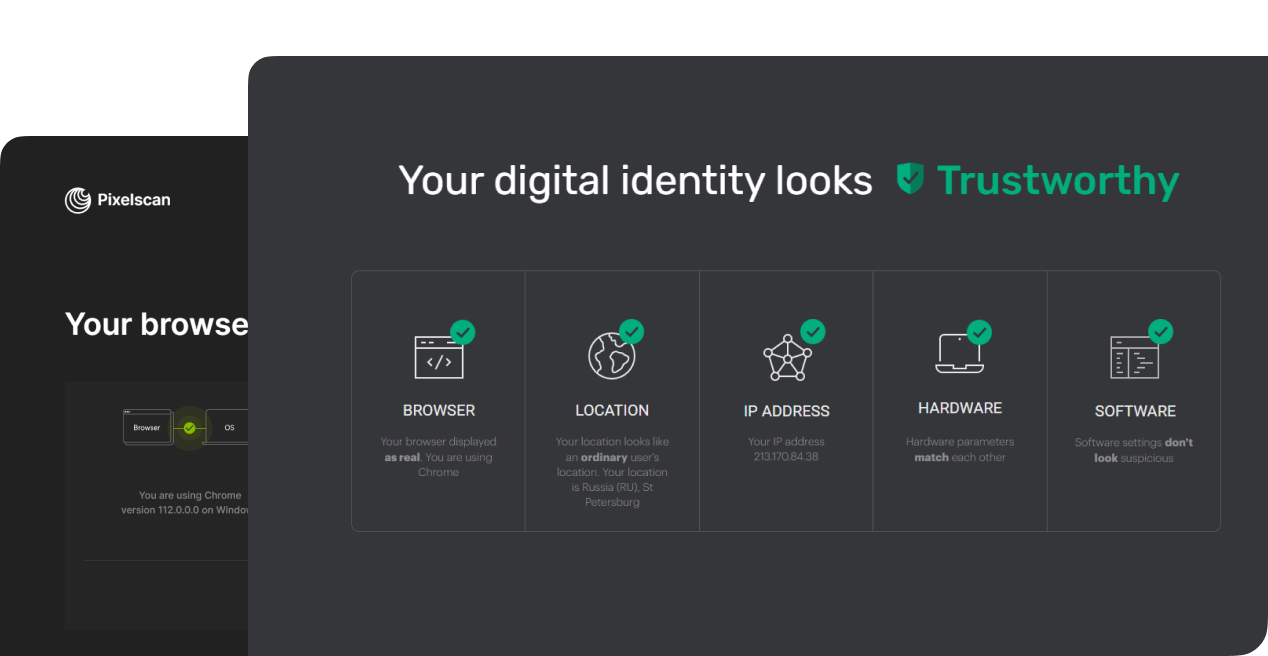Open the IP address 213.170.84.38 link
This screenshot has width=1268, height=656.
(x=786, y=457)
